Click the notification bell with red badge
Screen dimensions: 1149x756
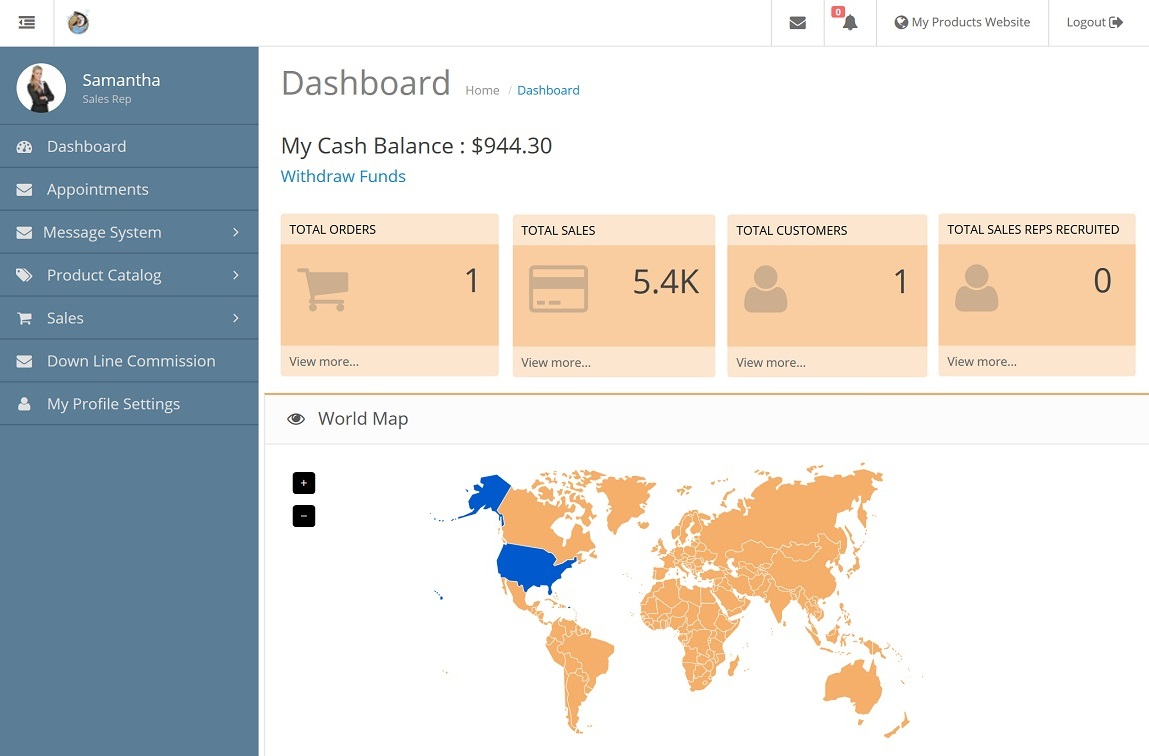coord(848,24)
